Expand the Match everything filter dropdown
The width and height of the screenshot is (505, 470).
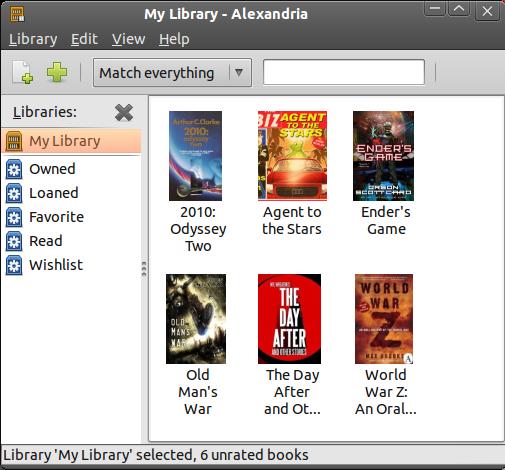point(172,73)
